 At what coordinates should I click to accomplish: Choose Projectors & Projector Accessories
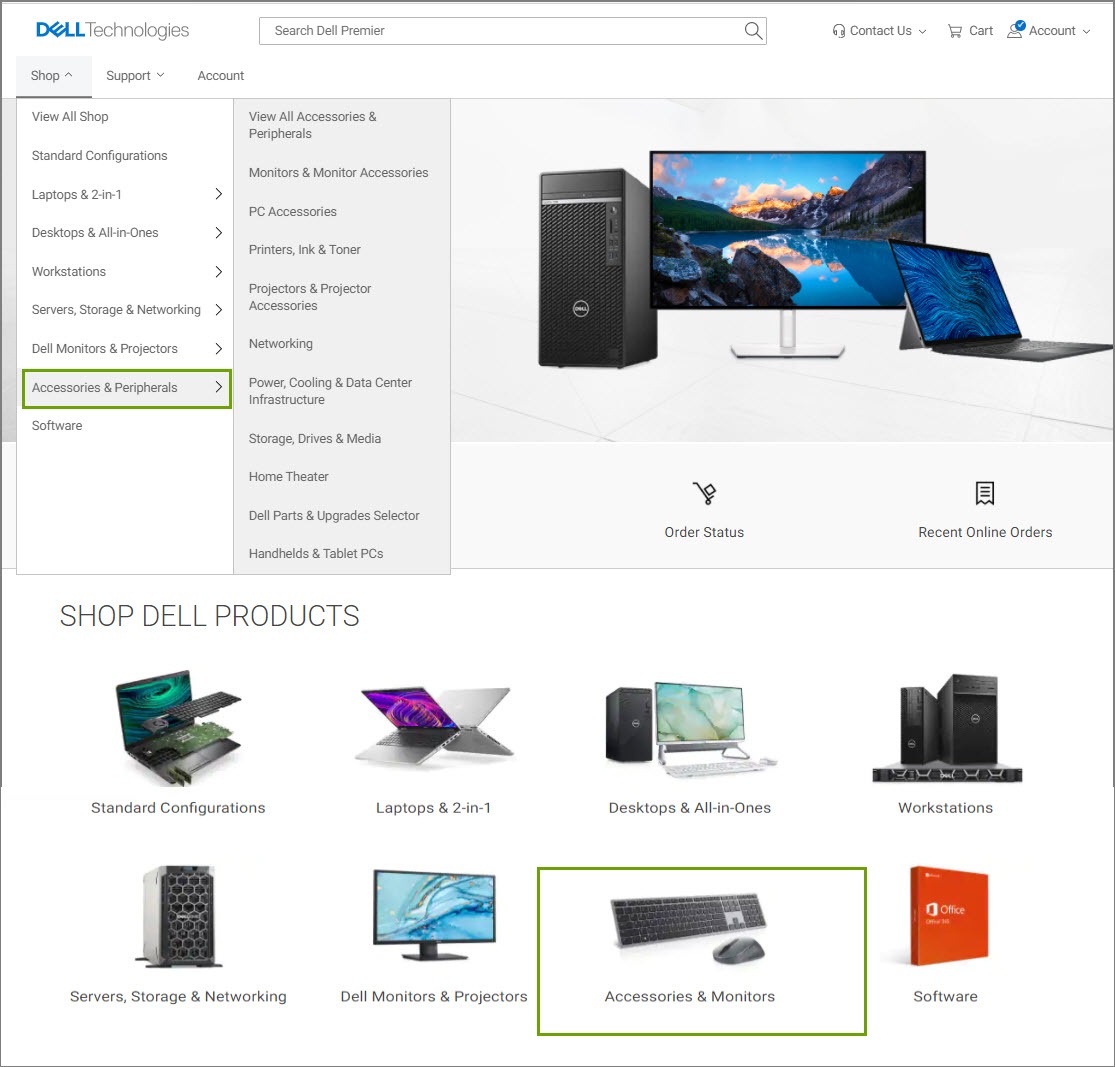(x=310, y=297)
